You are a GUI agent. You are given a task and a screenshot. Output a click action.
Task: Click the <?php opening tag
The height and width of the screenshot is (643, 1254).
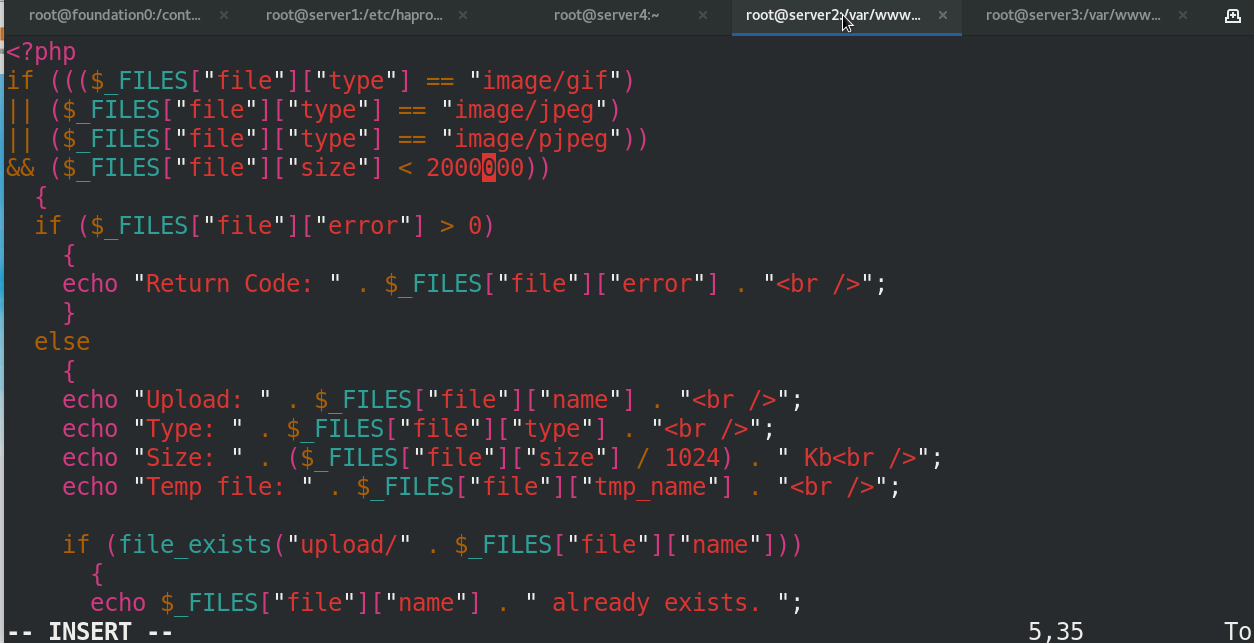(41, 52)
